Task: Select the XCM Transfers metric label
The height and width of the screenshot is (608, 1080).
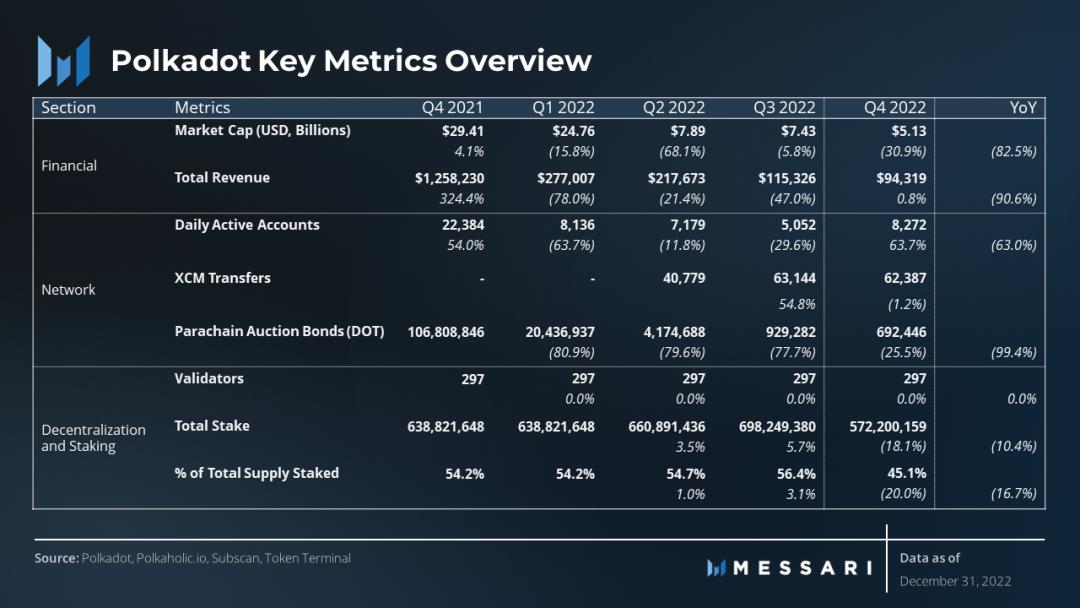Action: point(222,278)
